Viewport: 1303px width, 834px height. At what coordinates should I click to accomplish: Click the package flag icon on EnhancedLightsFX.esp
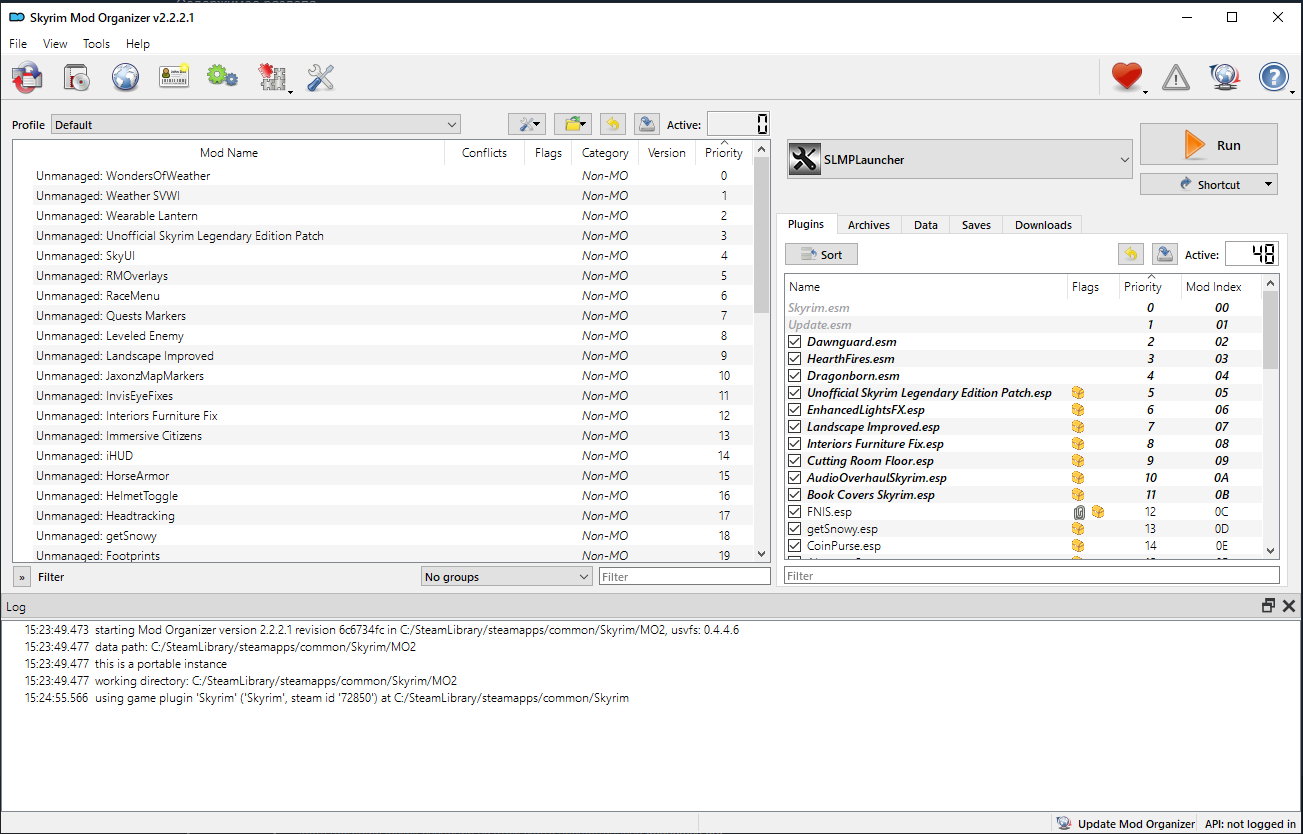point(1078,410)
